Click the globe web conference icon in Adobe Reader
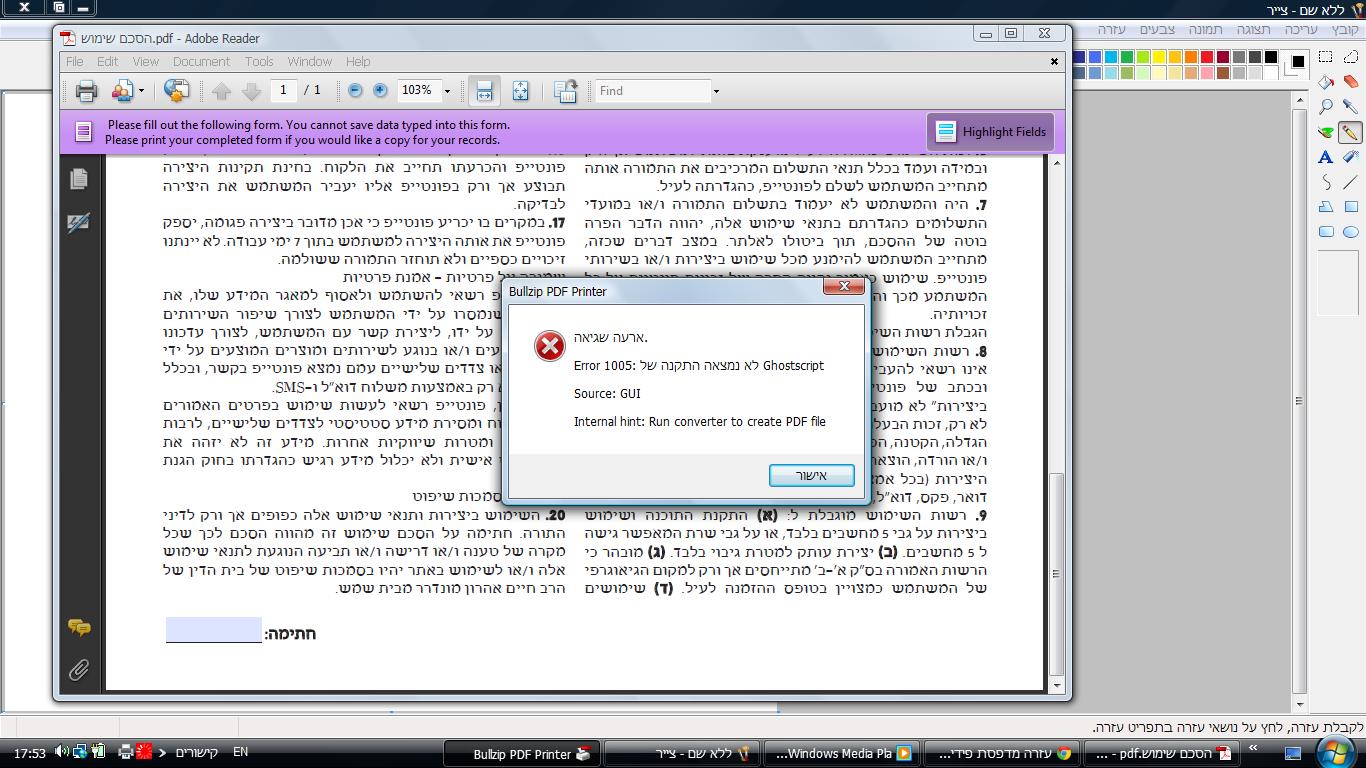The width and height of the screenshot is (1366, 768). [176, 91]
